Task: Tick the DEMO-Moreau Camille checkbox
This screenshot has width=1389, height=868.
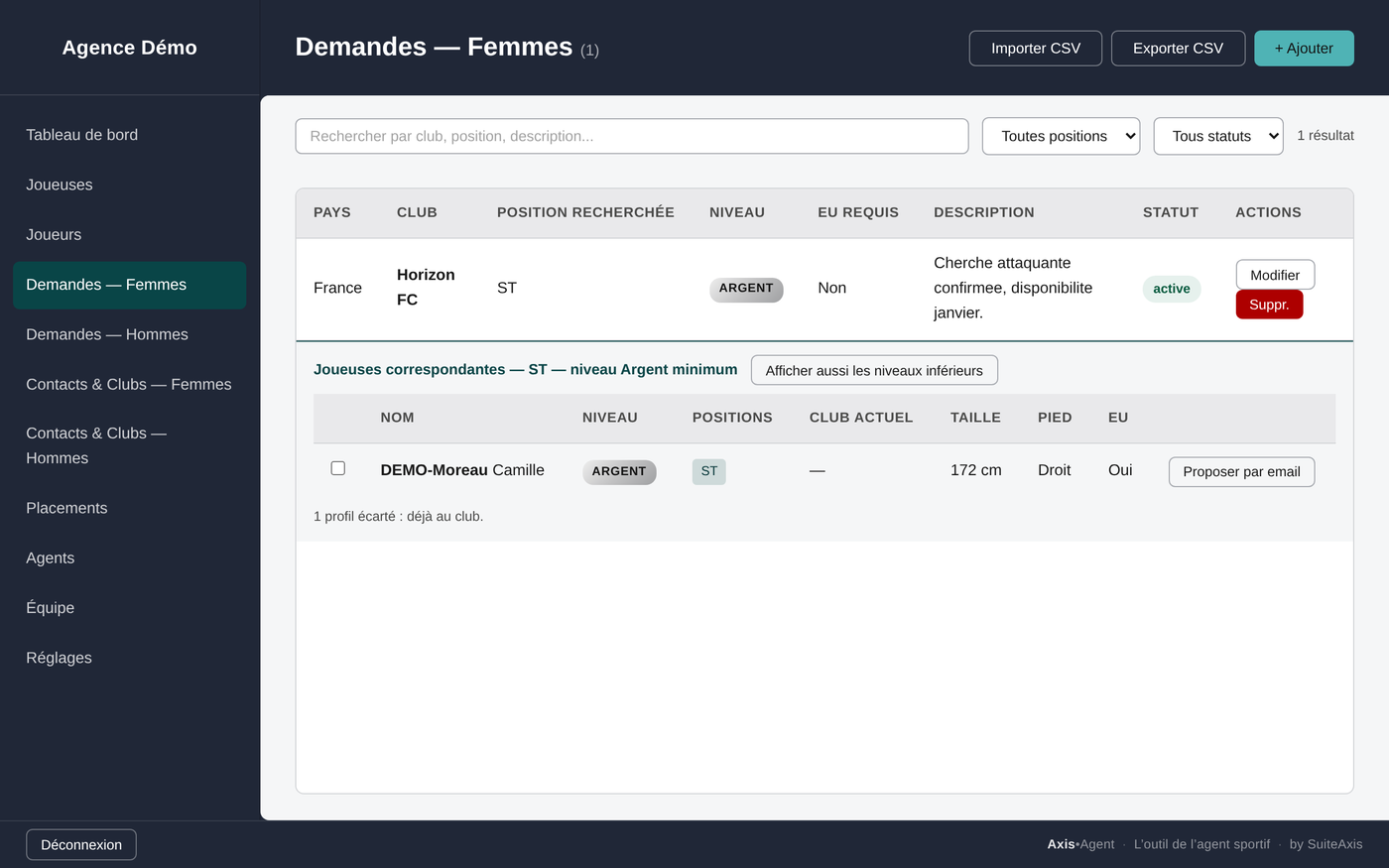Action: [x=337, y=468]
